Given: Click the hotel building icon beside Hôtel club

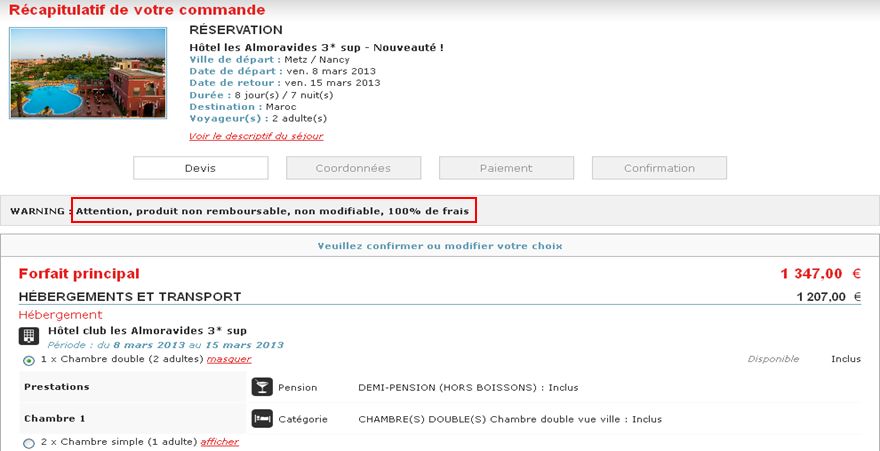Looking at the screenshot, I should (x=29, y=335).
